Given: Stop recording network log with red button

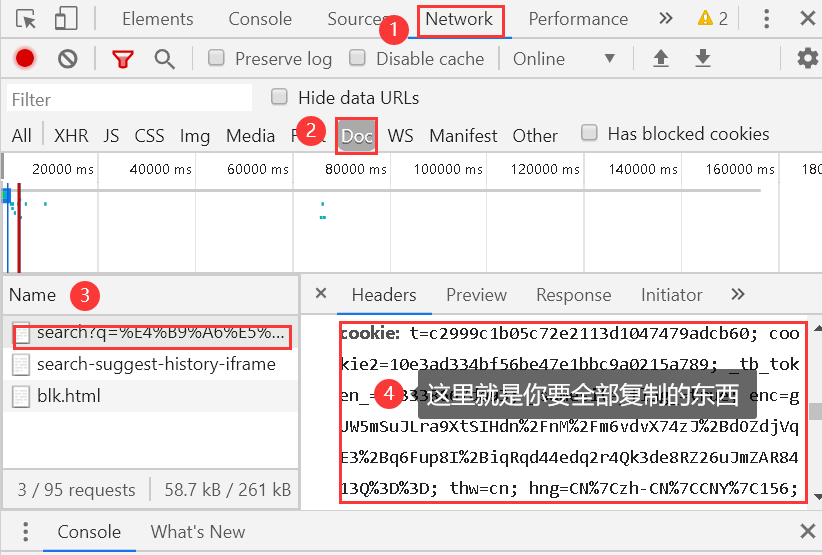Looking at the screenshot, I should coord(25,58).
